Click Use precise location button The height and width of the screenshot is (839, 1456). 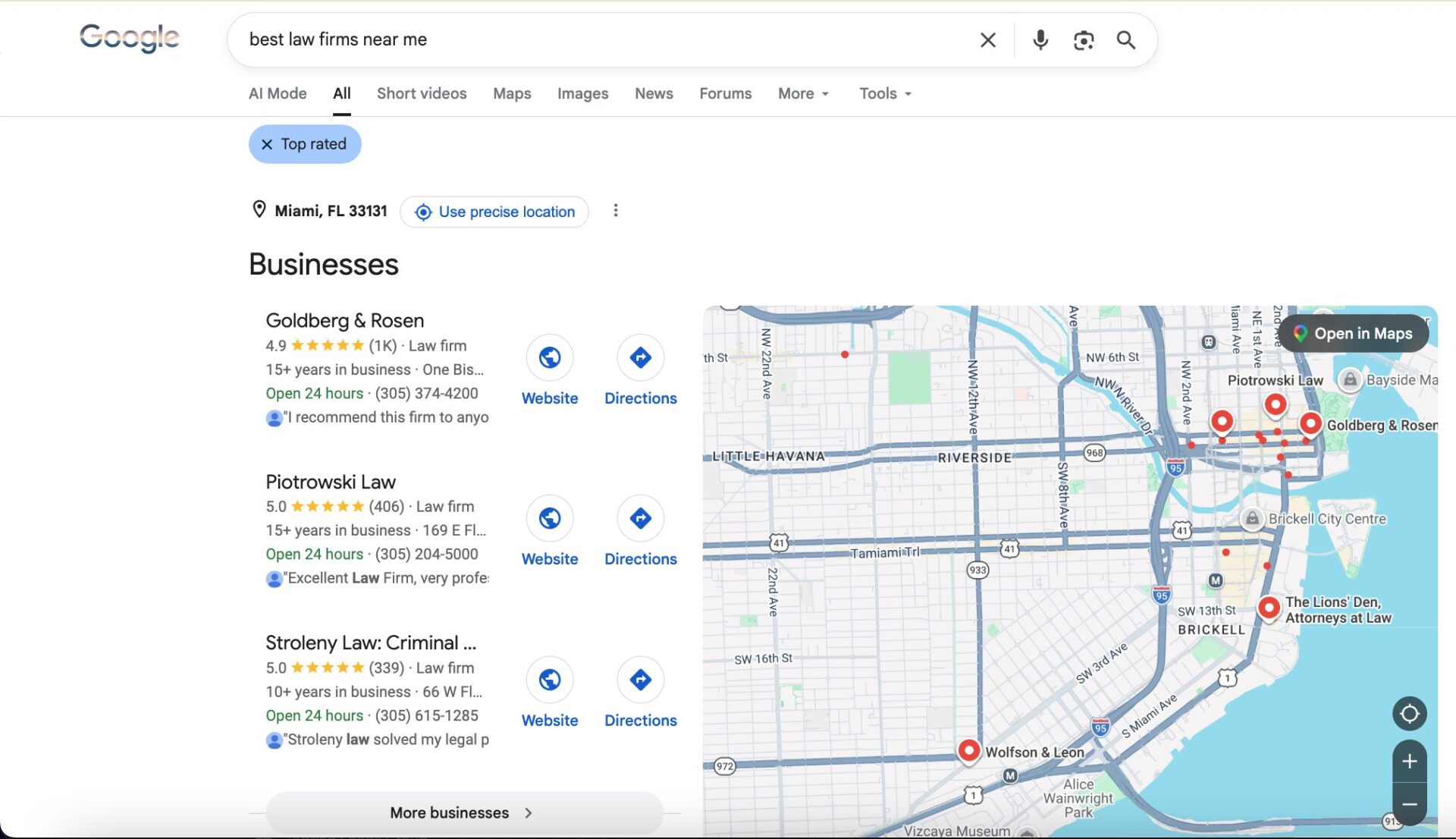[x=494, y=212]
